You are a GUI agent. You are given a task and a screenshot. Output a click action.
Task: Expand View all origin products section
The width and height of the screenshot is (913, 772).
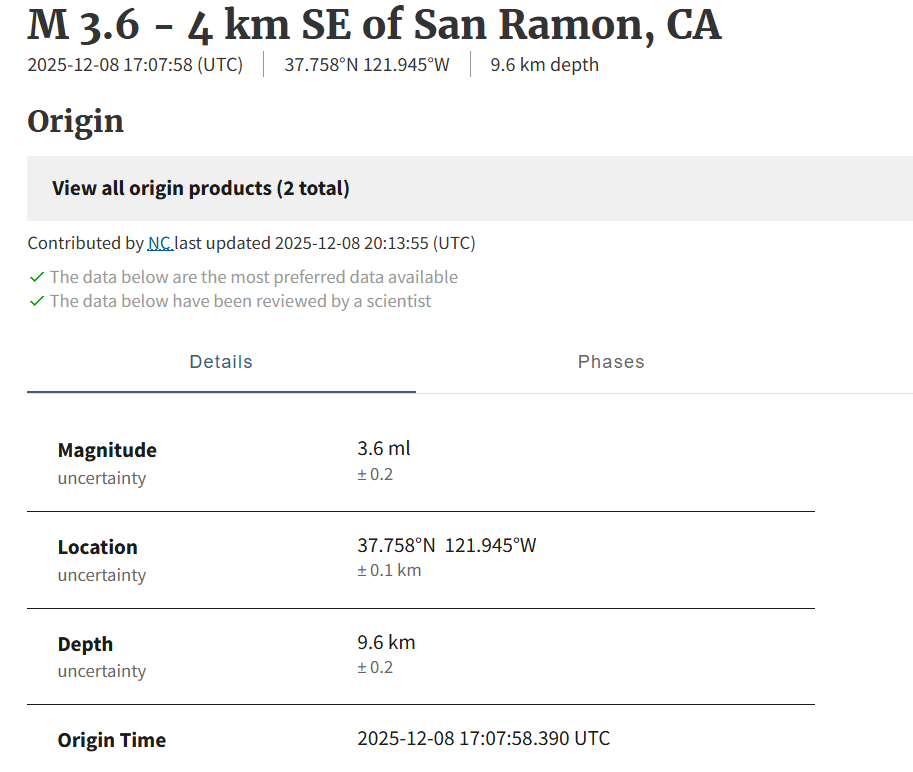pyautogui.click(x=201, y=188)
